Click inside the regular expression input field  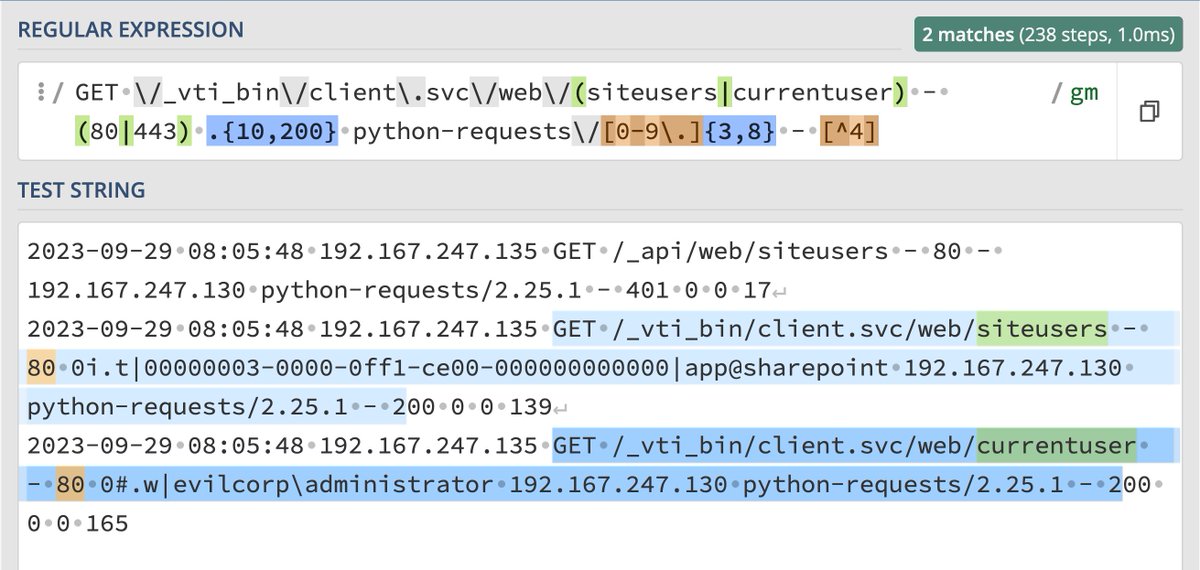coord(565,112)
